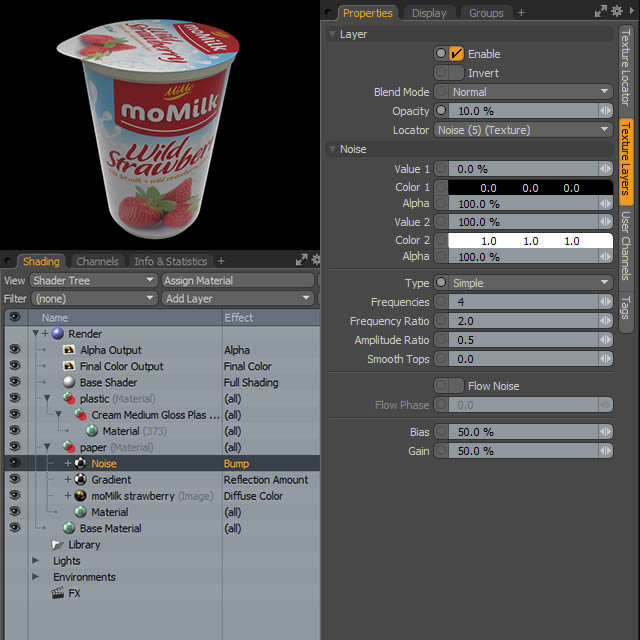Click the Base Material sphere icon
Screen dimensions: 640x640
[x=69, y=528]
